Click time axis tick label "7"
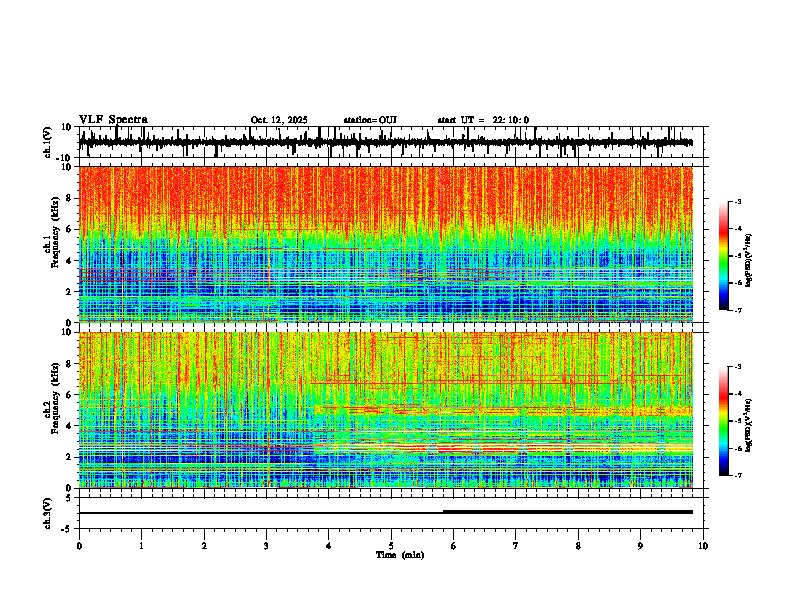 [516, 546]
